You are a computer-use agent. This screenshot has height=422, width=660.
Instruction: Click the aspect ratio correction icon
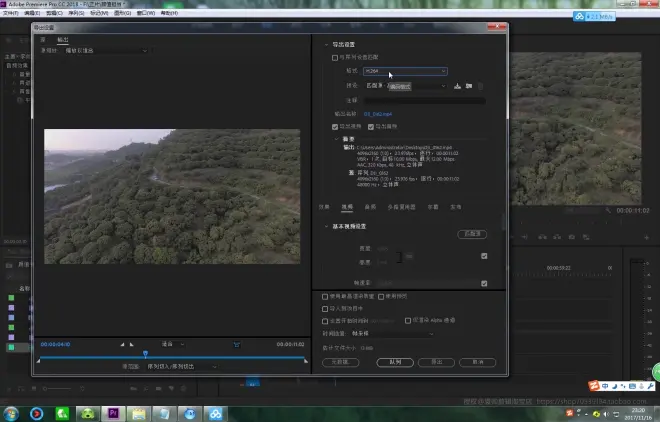(x=237, y=345)
